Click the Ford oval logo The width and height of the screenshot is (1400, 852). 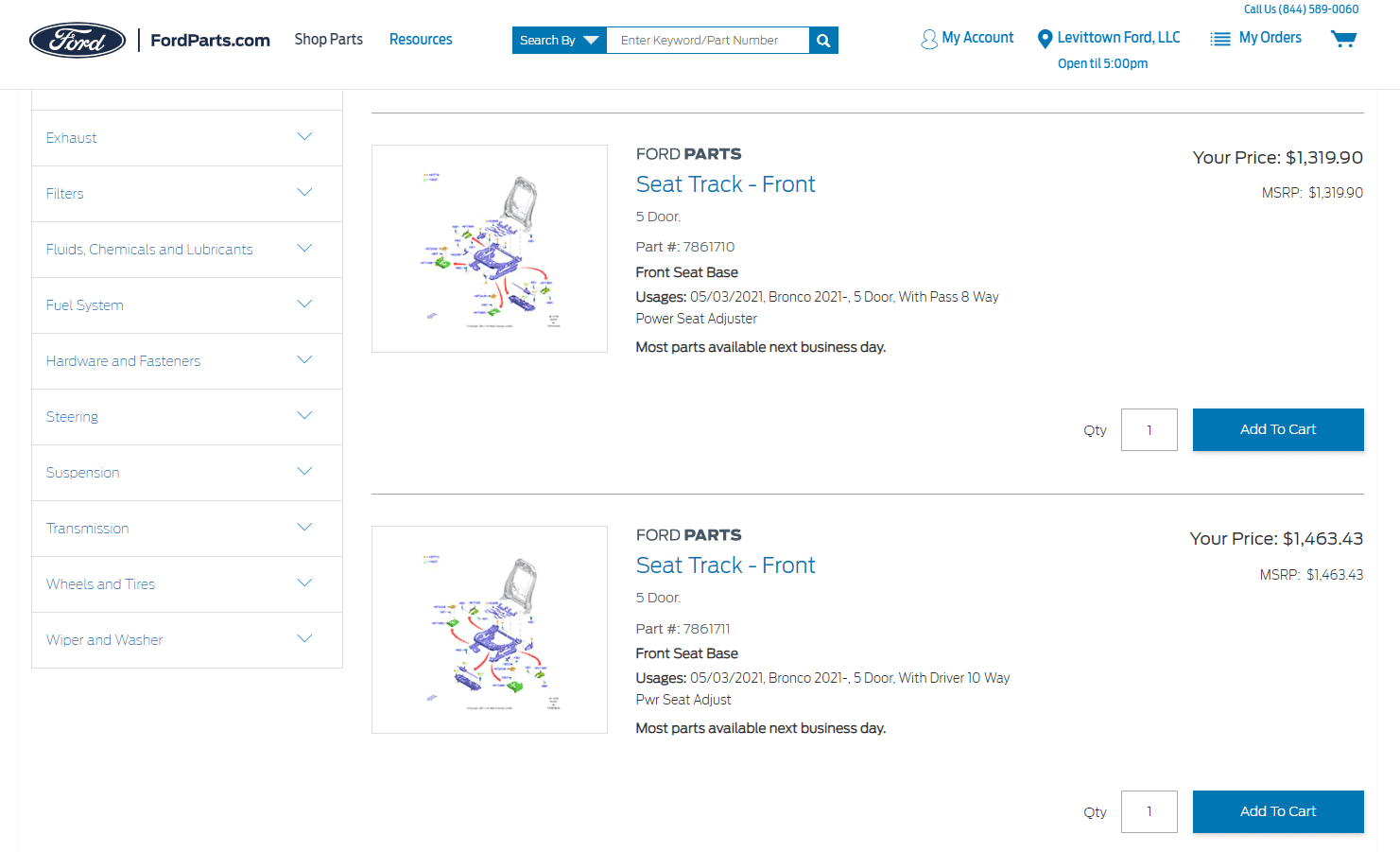78,40
